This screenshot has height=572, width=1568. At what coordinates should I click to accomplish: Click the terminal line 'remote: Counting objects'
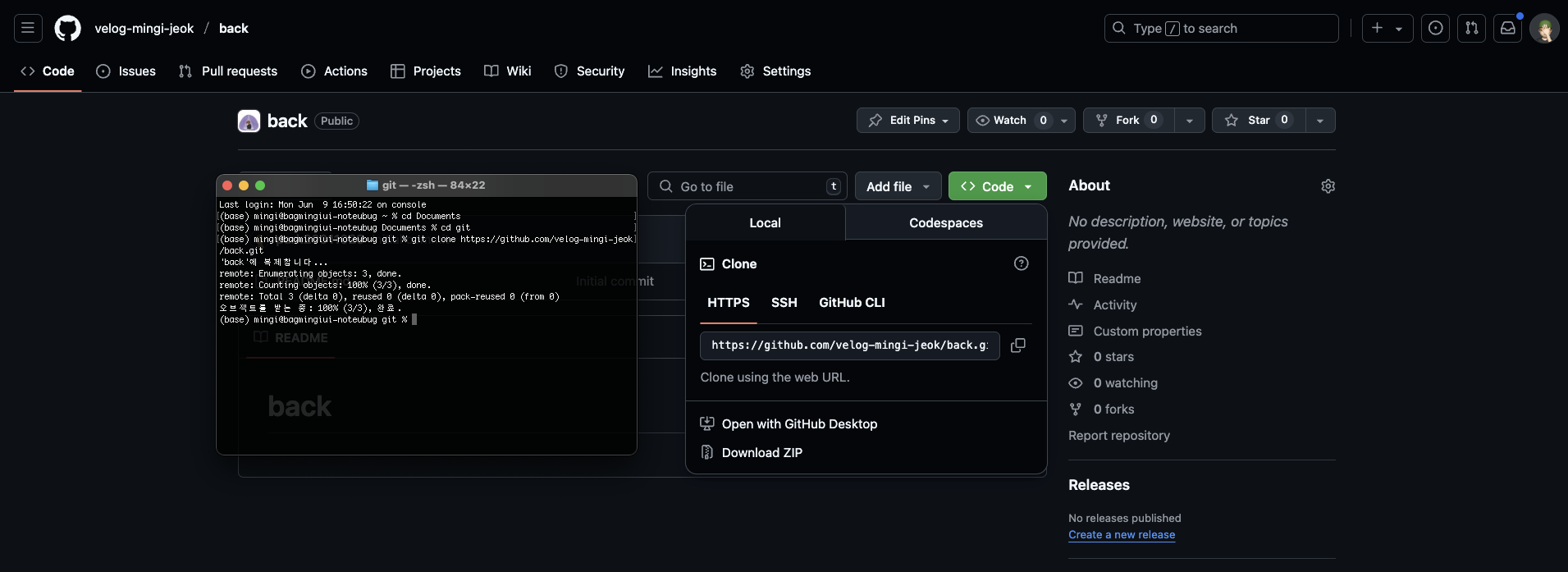[x=325, y=286]
